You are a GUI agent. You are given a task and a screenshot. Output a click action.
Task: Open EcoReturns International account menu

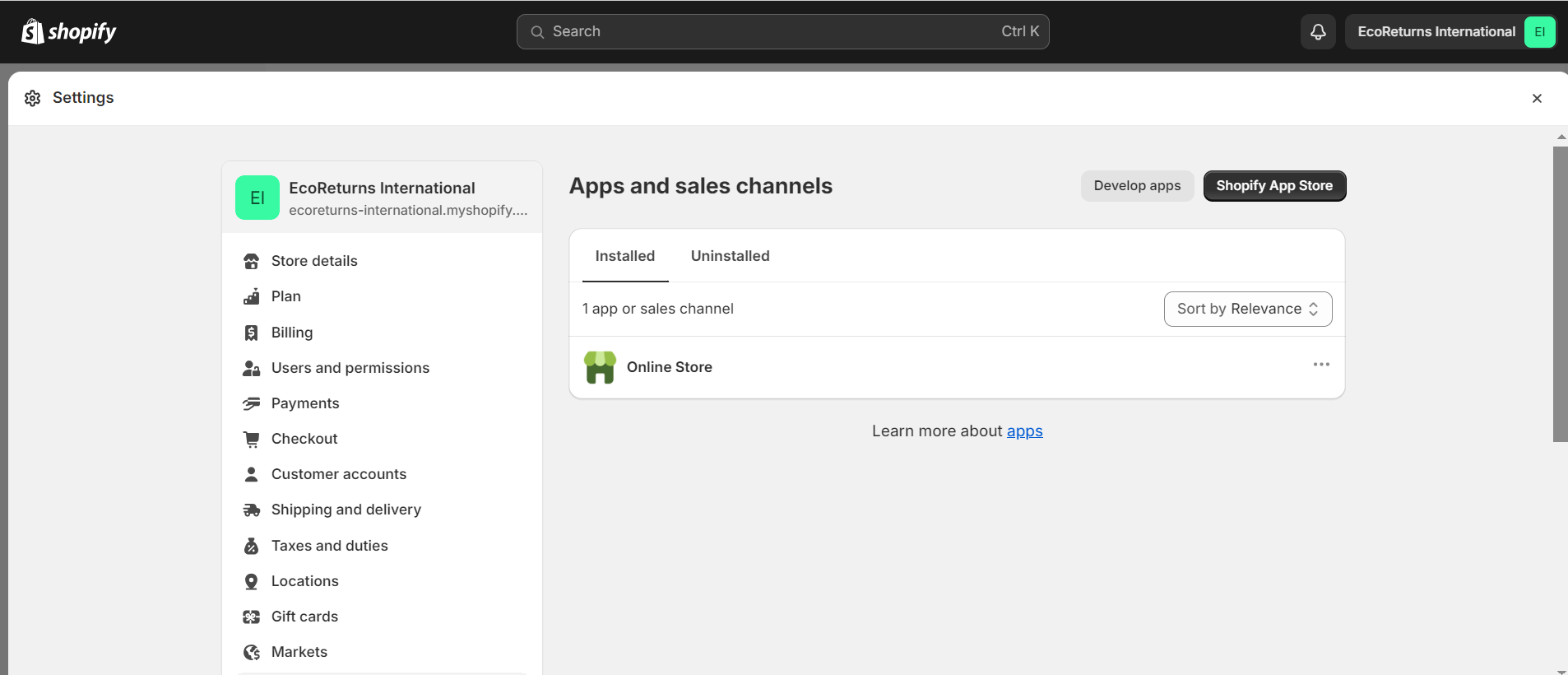tap(1451, 31)
